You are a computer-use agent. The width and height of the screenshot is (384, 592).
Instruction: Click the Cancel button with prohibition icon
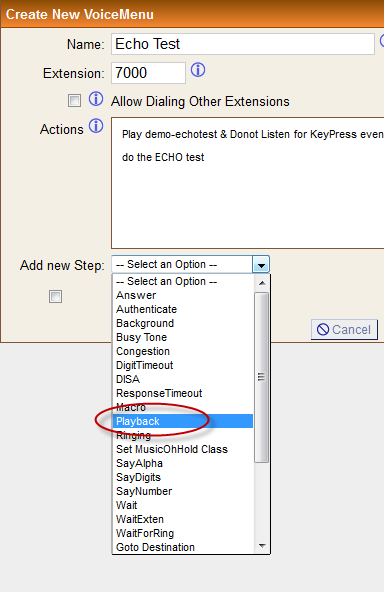pos(344,330)
